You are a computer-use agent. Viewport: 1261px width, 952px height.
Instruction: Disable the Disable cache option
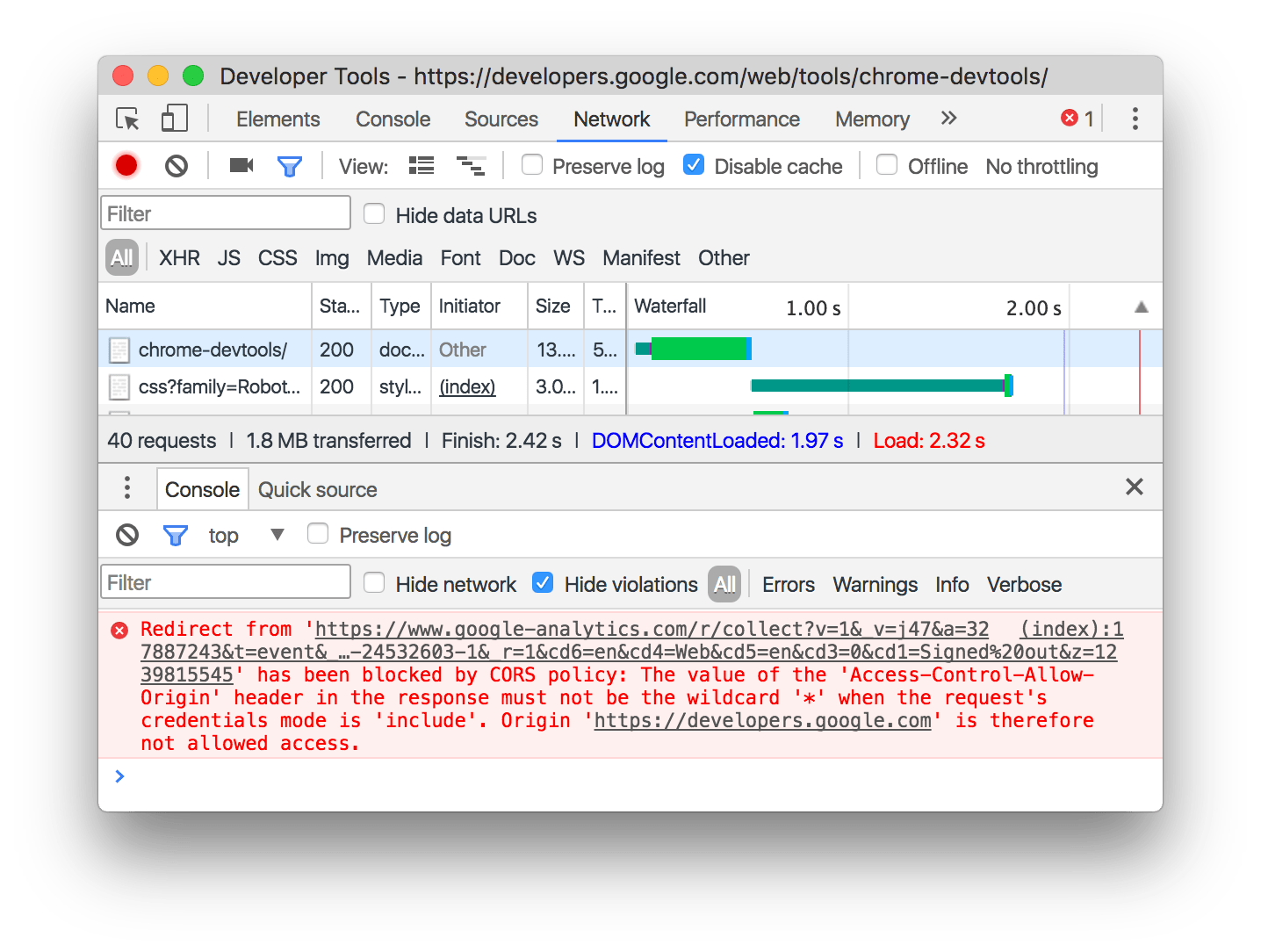(x=694, y=164)
